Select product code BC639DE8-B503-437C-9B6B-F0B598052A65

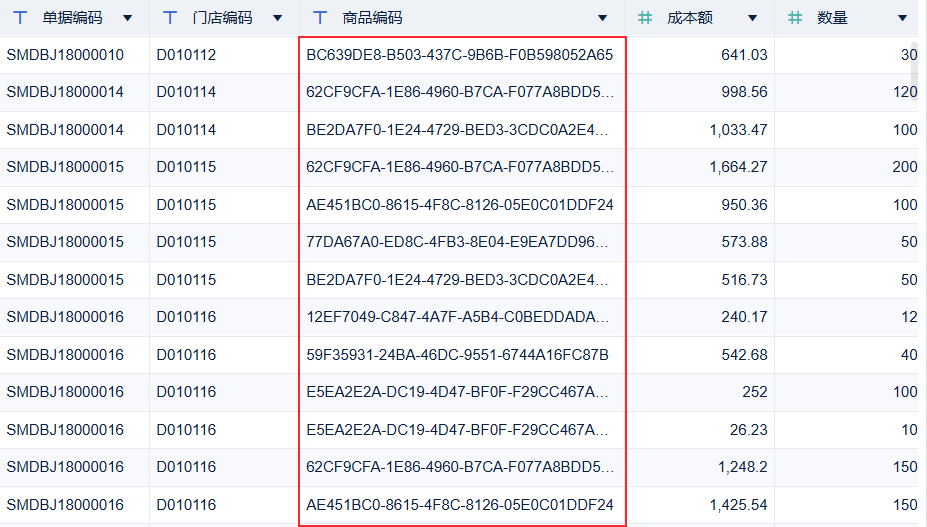(x=459, y=55)
